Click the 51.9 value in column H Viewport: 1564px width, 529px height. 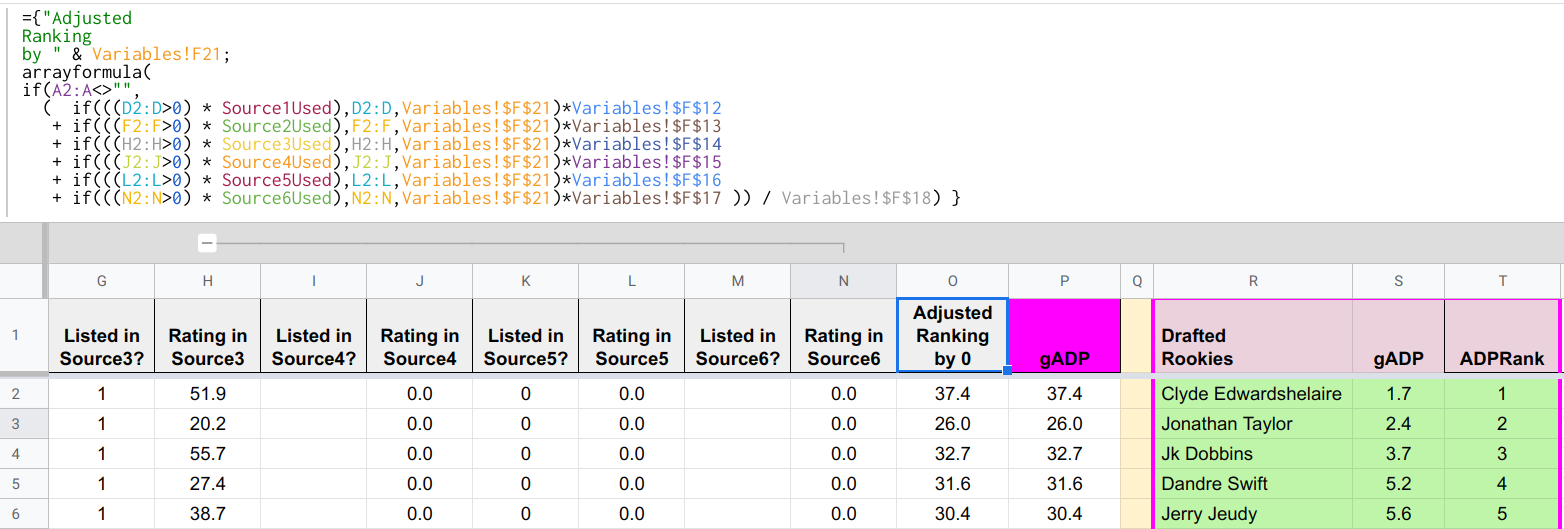[207, 394]
